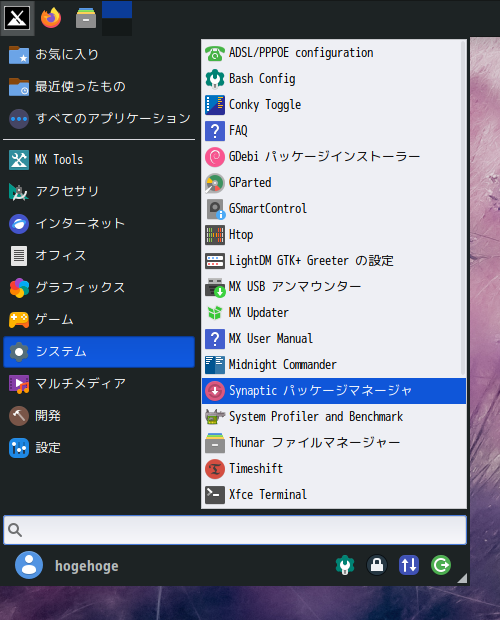Click the menu resize grip corner
The width and height of the screenshot is (500, 620).
[x=462, y=578]
